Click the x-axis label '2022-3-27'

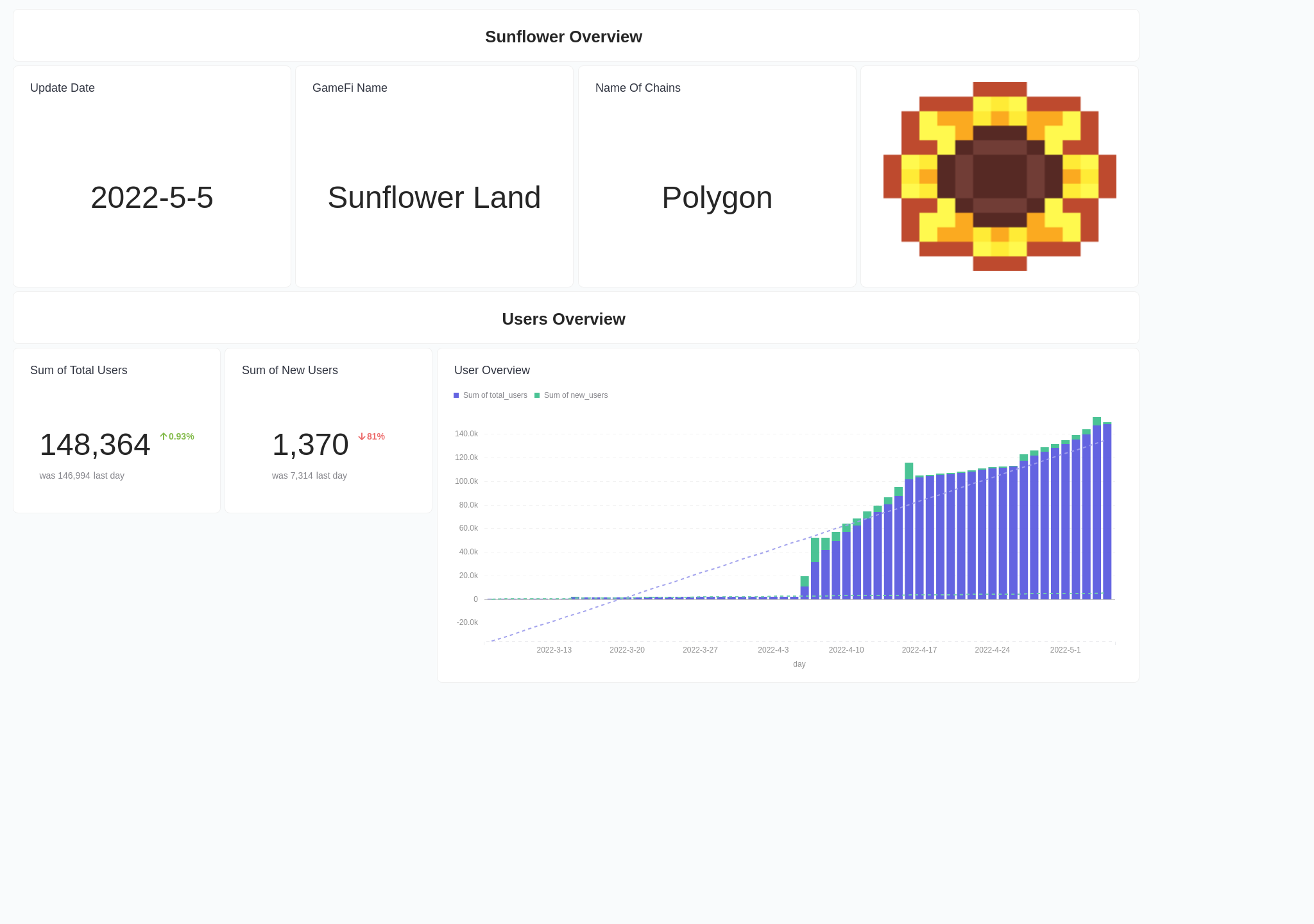pos(701,650)
